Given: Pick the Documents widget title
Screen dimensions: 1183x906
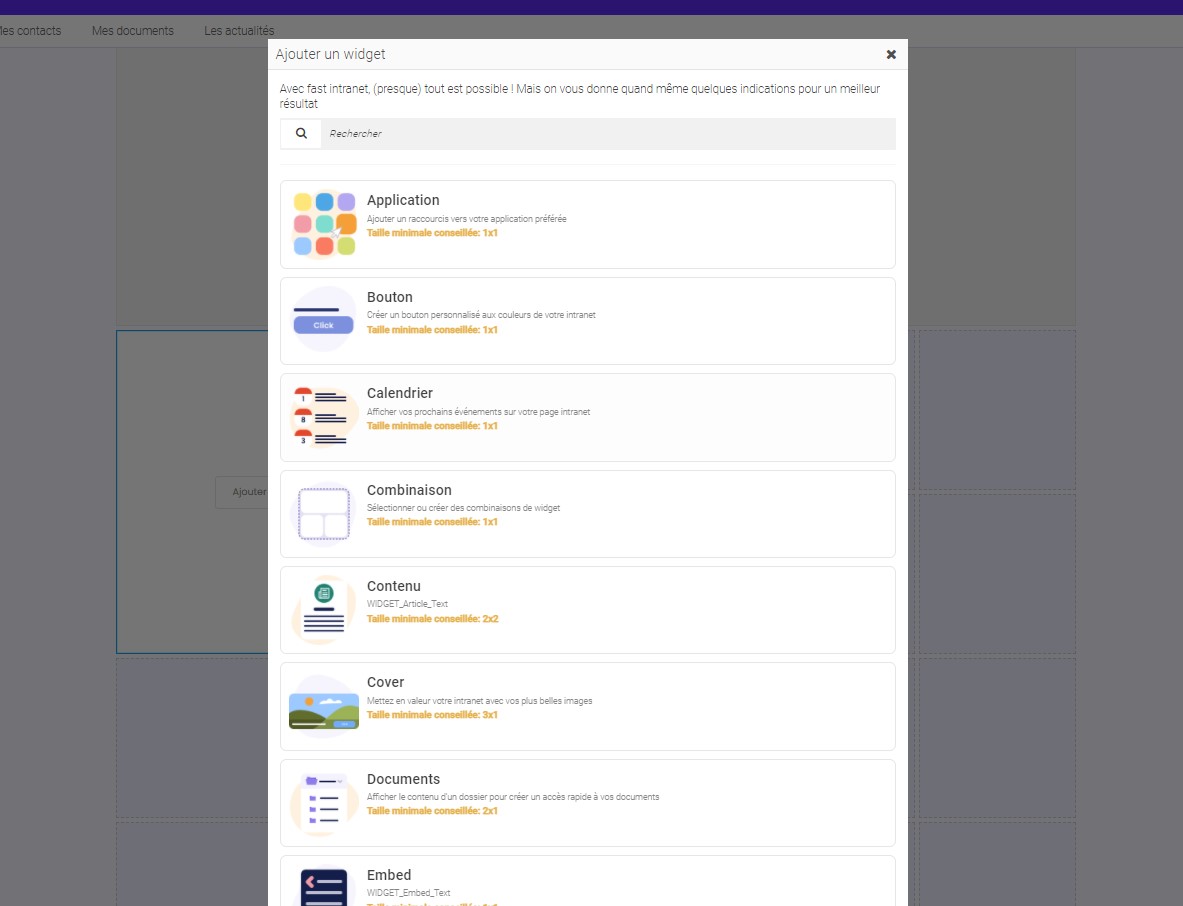Looking at the screenshot, I should [x=403, y=779].
